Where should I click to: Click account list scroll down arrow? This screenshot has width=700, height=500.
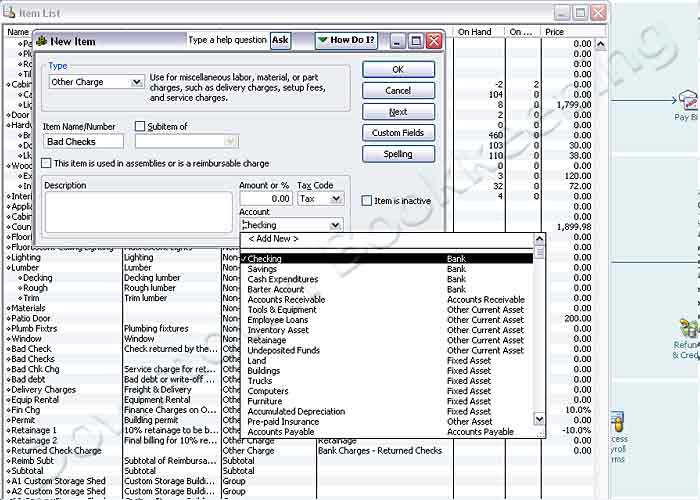pos(539,420)
